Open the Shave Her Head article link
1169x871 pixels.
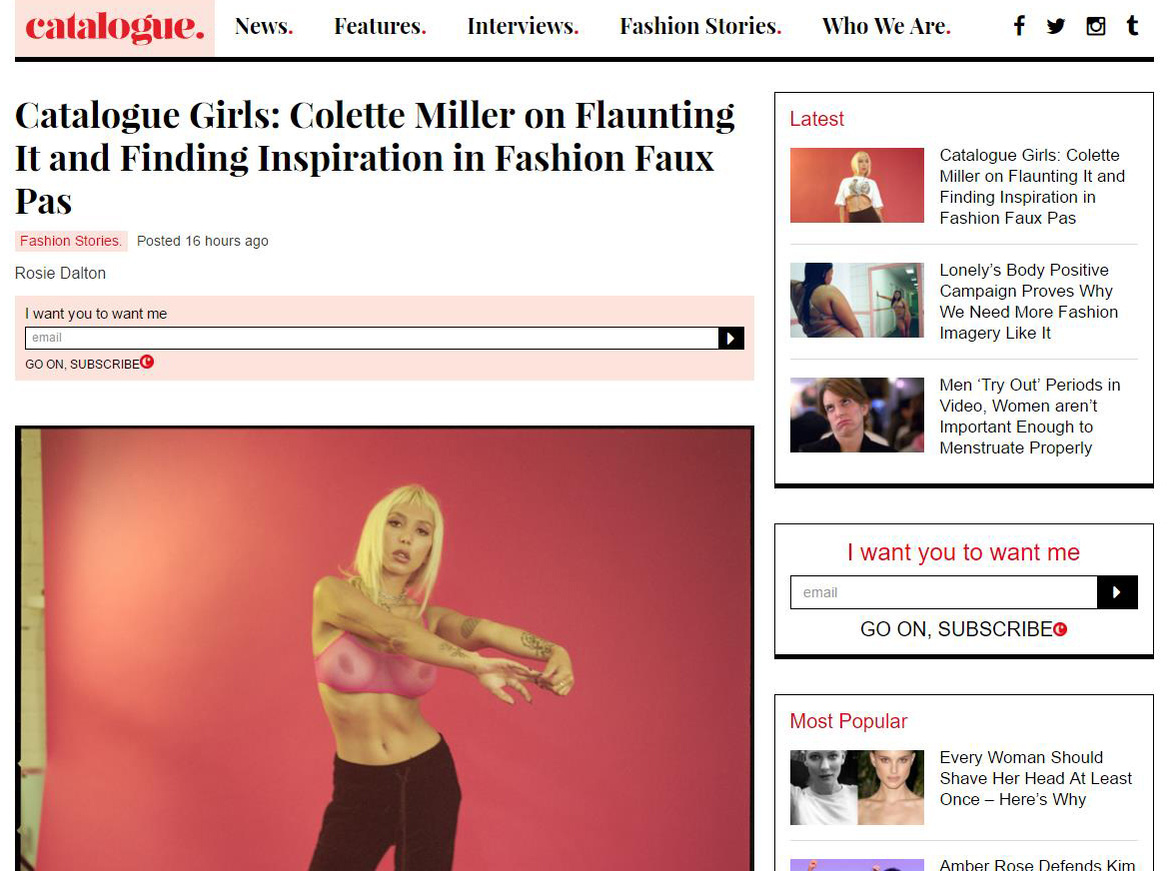pyautogui.click(x=1036, y=779)
